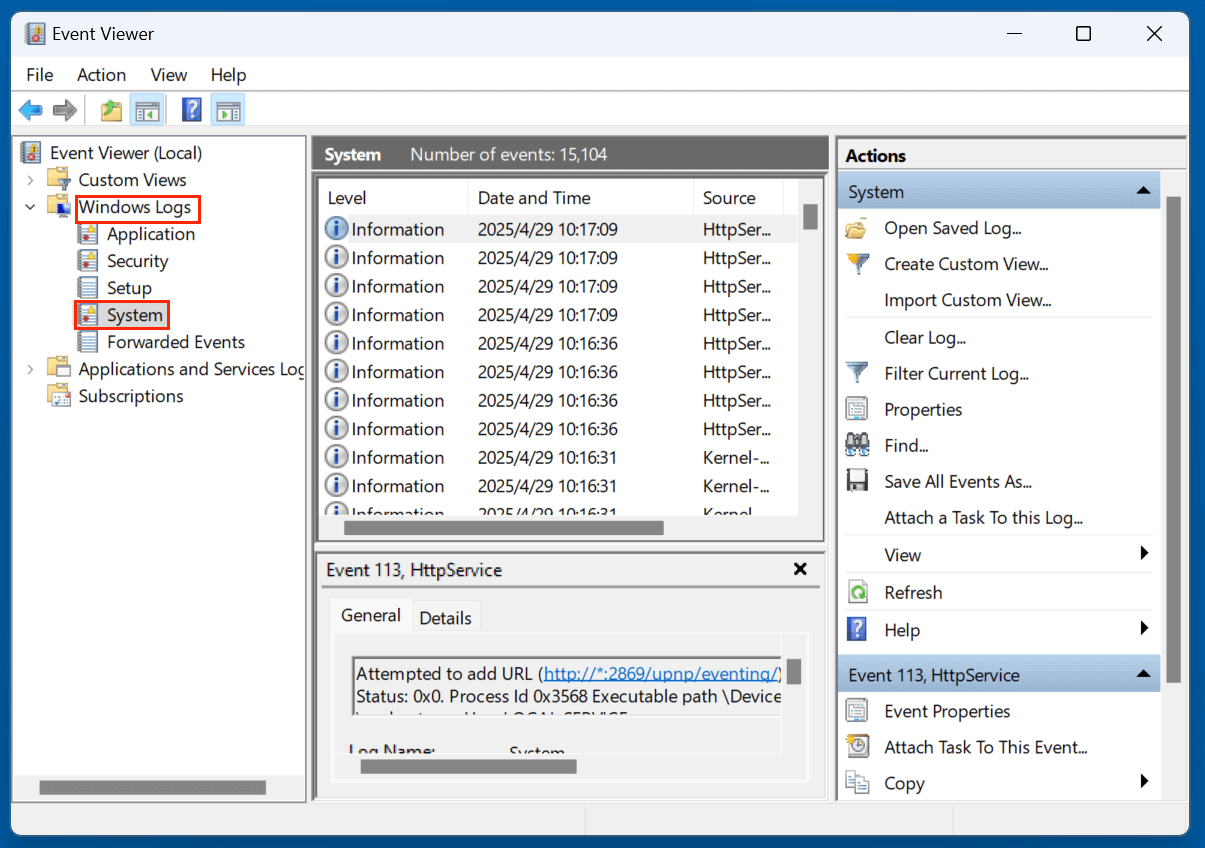The width and height of the screenshot is (1205, 848).
Task: Click Show/Hide Action Pane toolbar icon
Action: coord(228,110)
